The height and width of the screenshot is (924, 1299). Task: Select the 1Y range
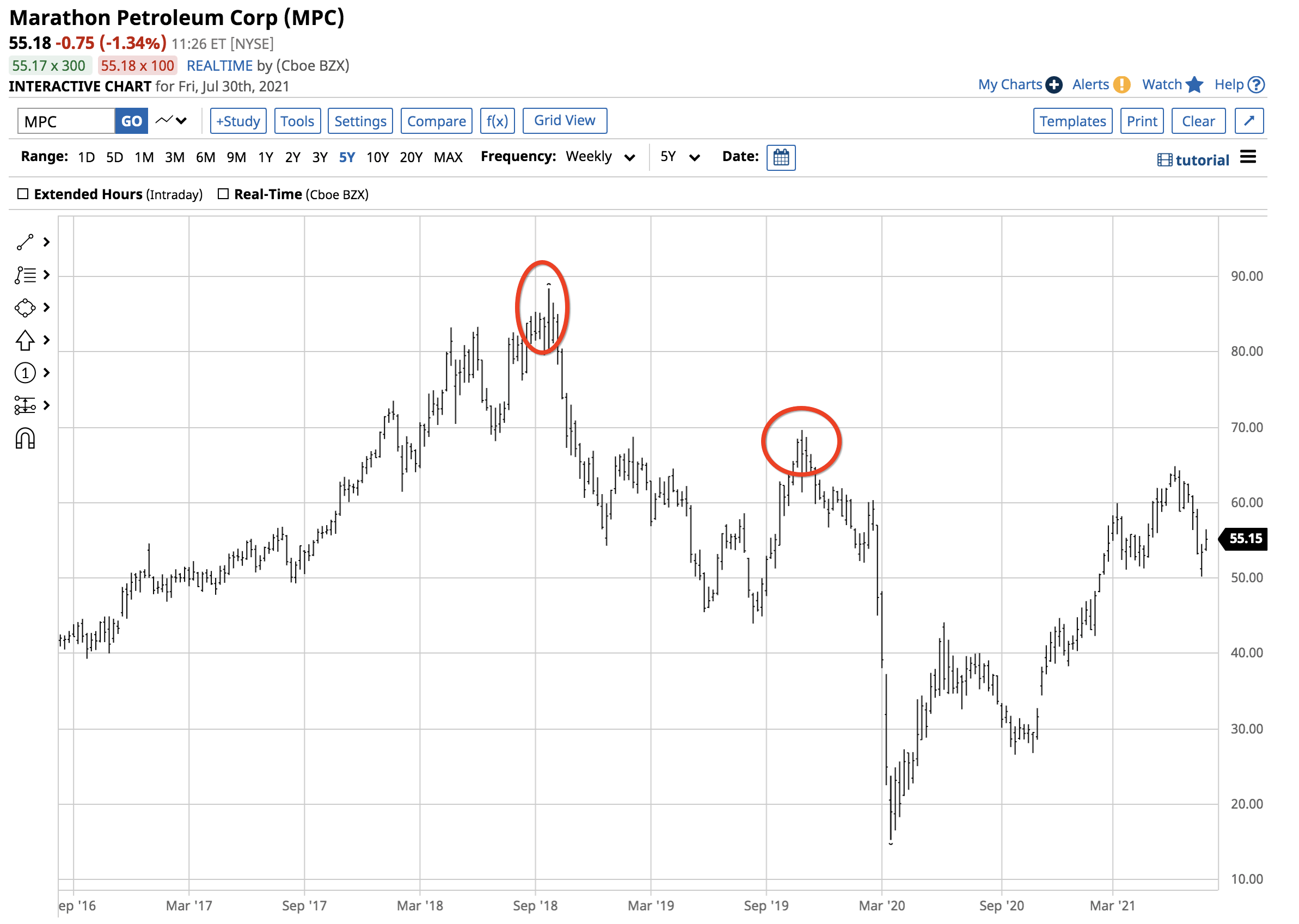tap(266, 157)
